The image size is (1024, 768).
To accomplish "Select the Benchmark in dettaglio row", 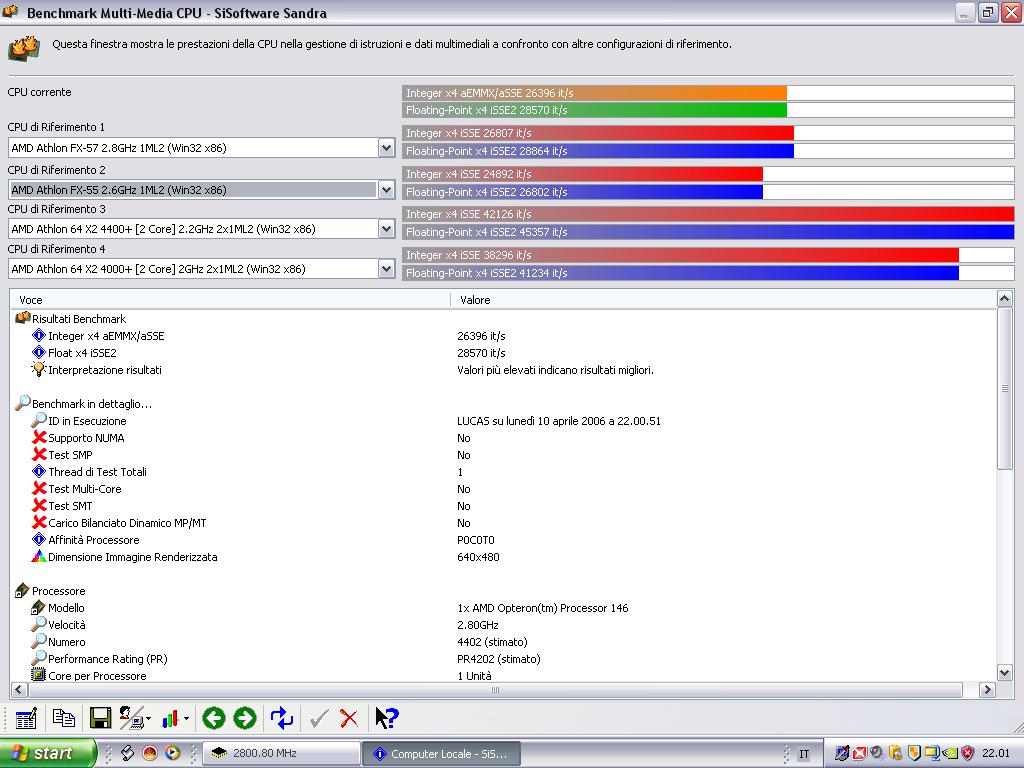I will [503, 404].
